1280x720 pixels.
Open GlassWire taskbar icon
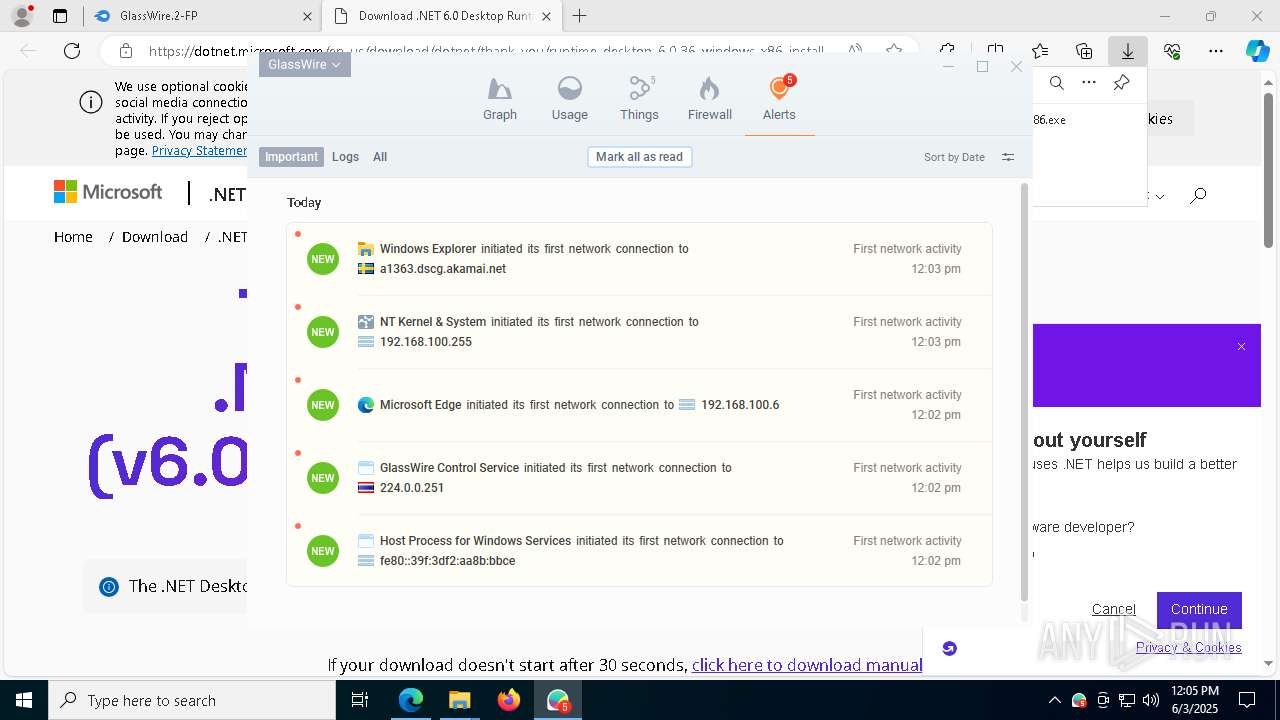tap(558, 700)
